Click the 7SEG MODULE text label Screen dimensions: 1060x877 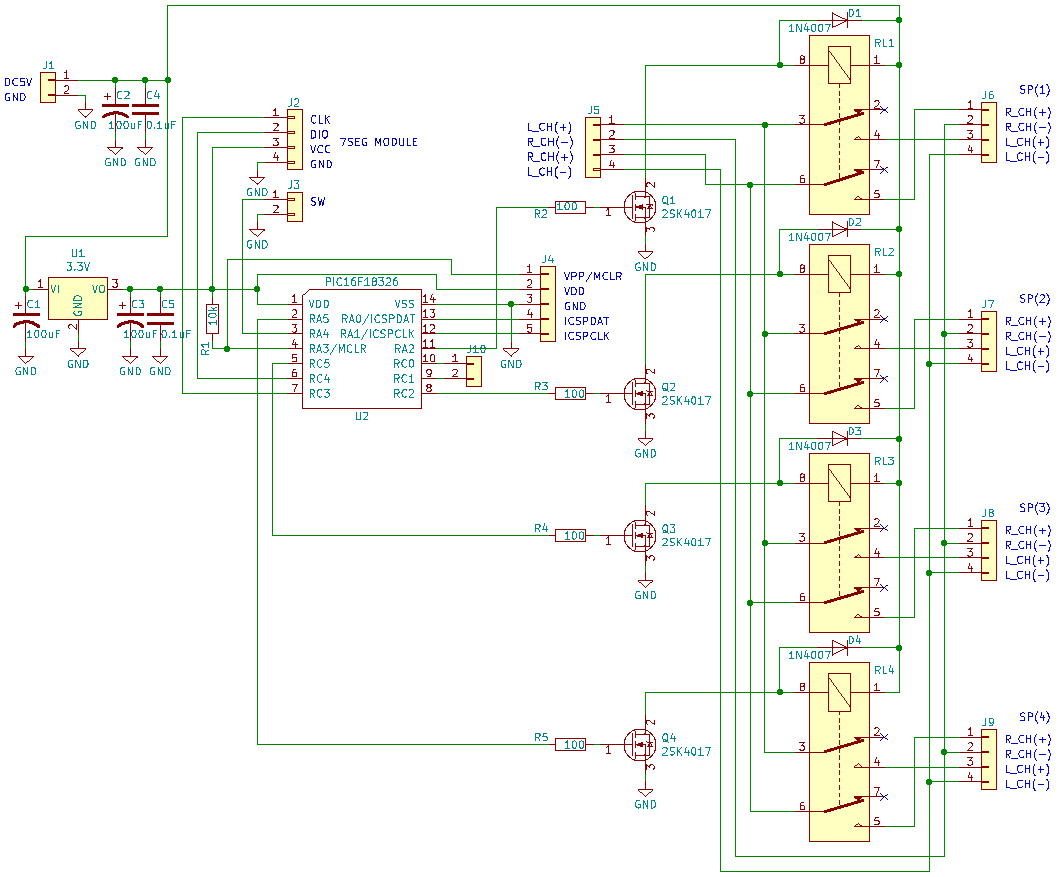coord(379,143)
